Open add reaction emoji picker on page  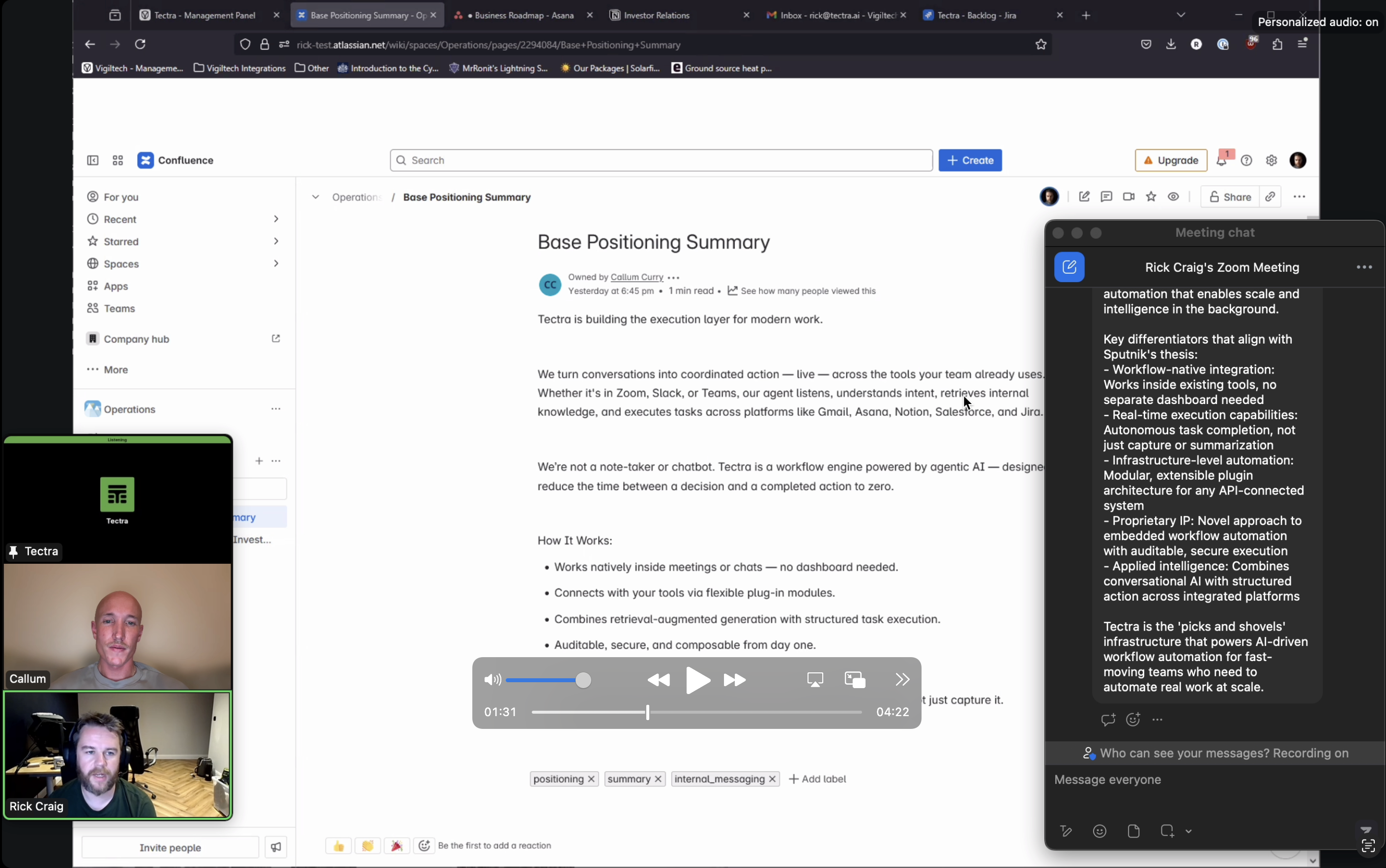point(424,845)
